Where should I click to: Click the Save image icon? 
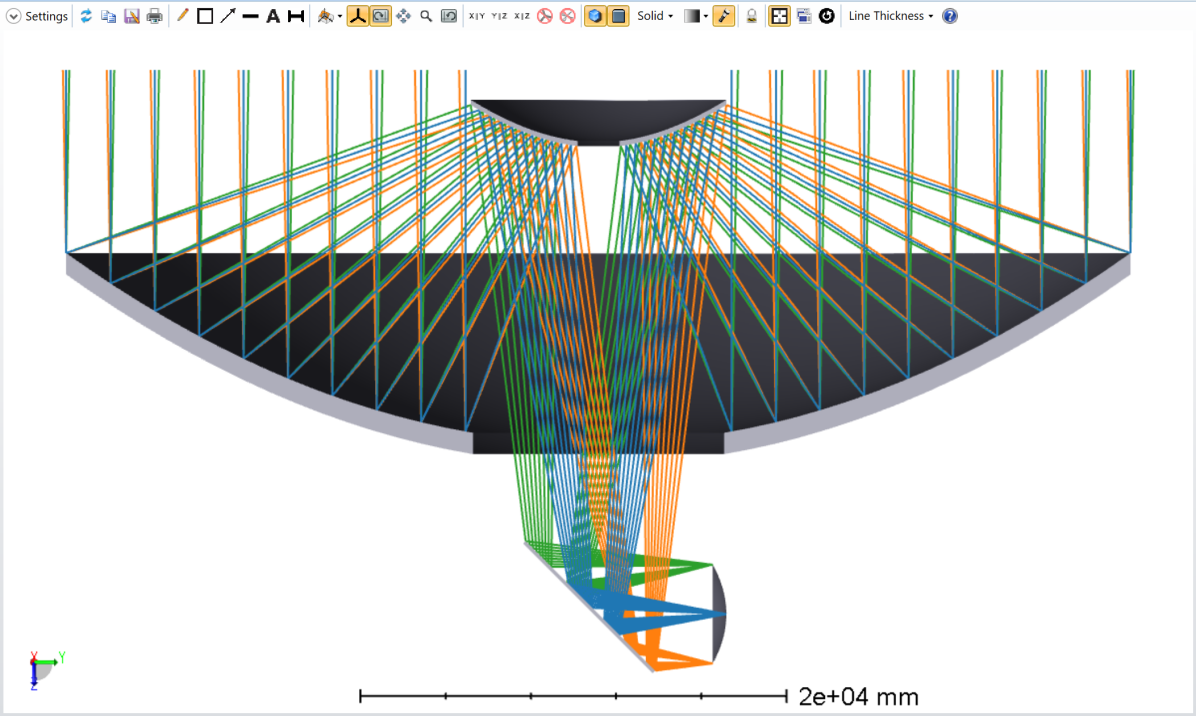coord(132,16)
